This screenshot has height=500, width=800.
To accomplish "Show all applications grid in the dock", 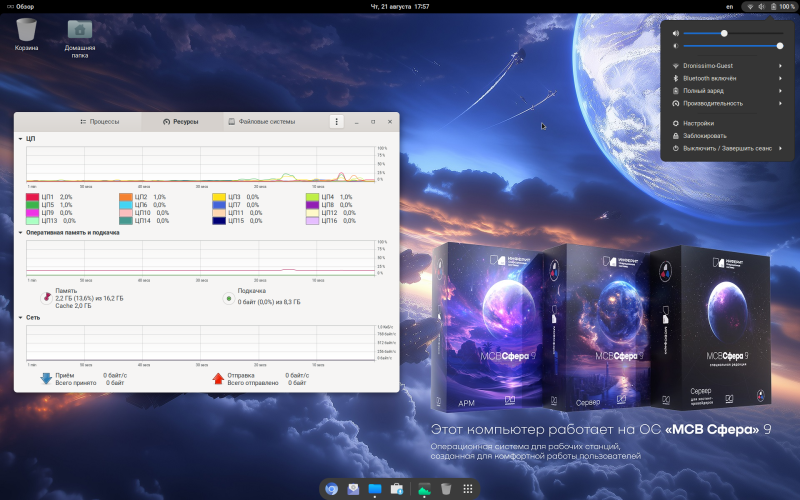I will click(468, 489).
